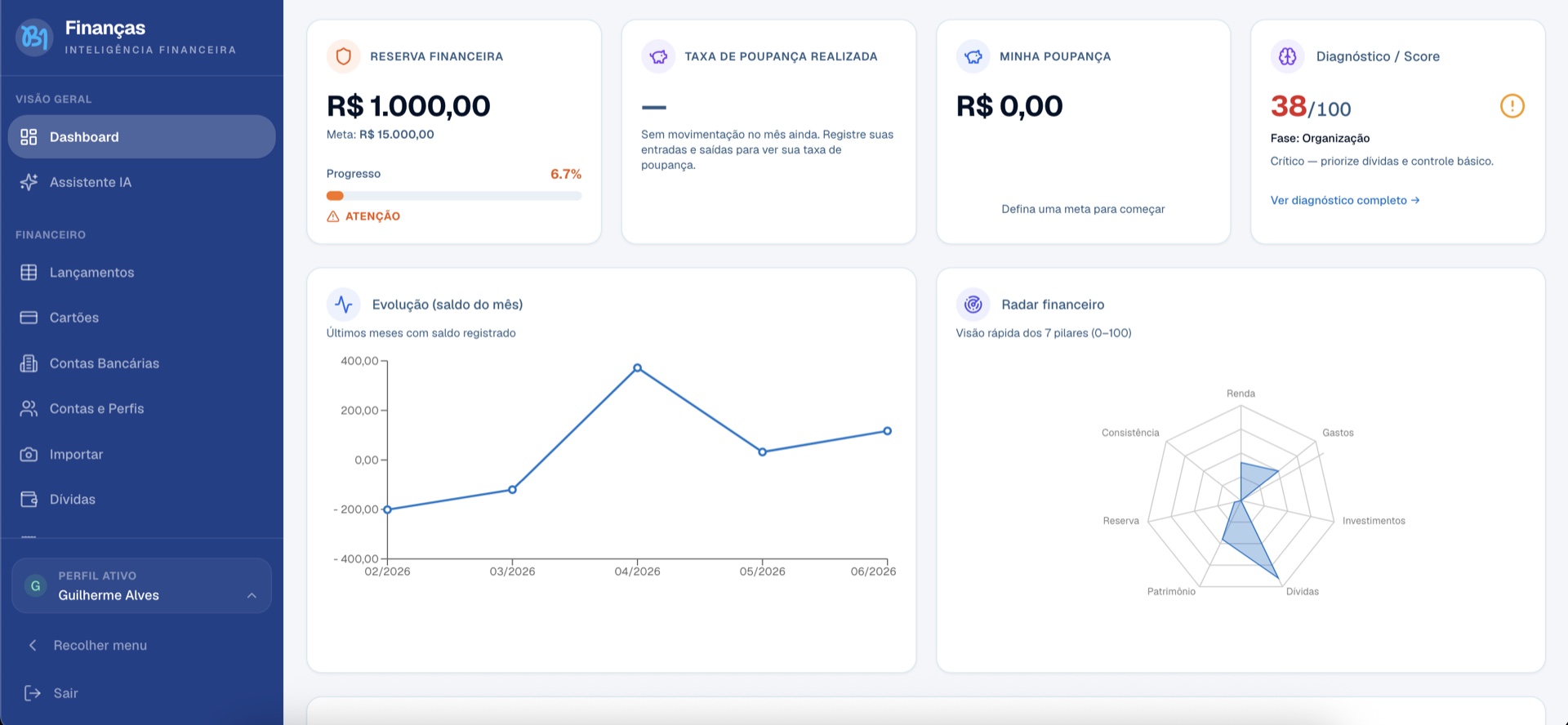Screen dimensions: 1568x725
Task: Click the Evolução pulse line icon
Action: click(x=344, y=305)
